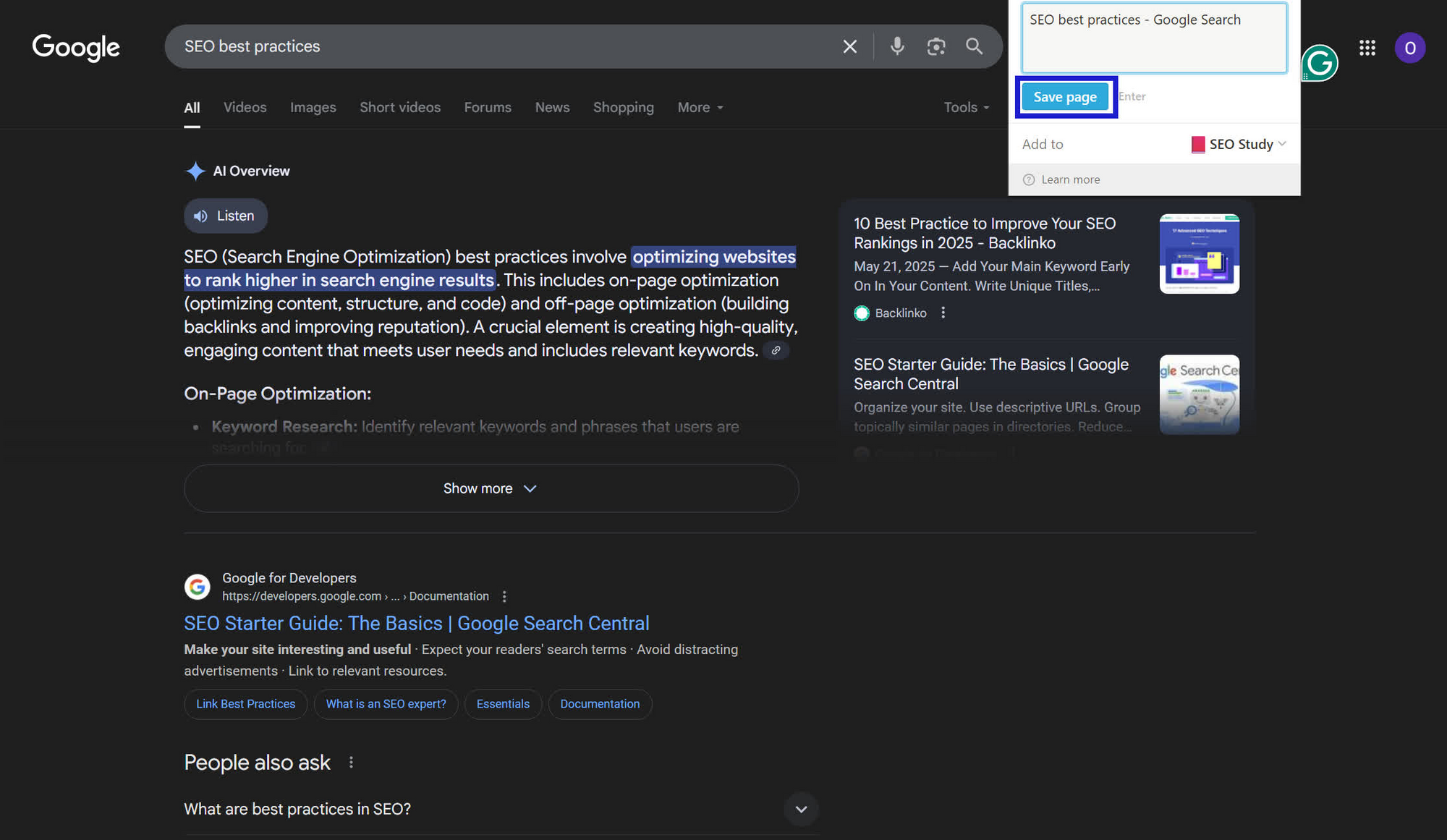This screenshot has height=840, width=1447.
Task: Click the search magnifier icon
Action: [974, 46]
